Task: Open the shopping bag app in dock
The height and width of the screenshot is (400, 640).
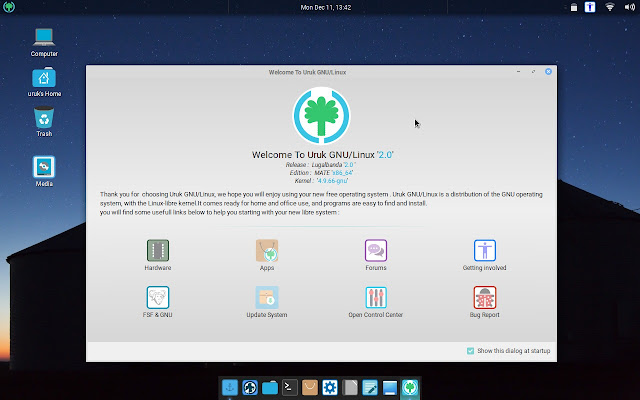Action: [x=310, y=387]
